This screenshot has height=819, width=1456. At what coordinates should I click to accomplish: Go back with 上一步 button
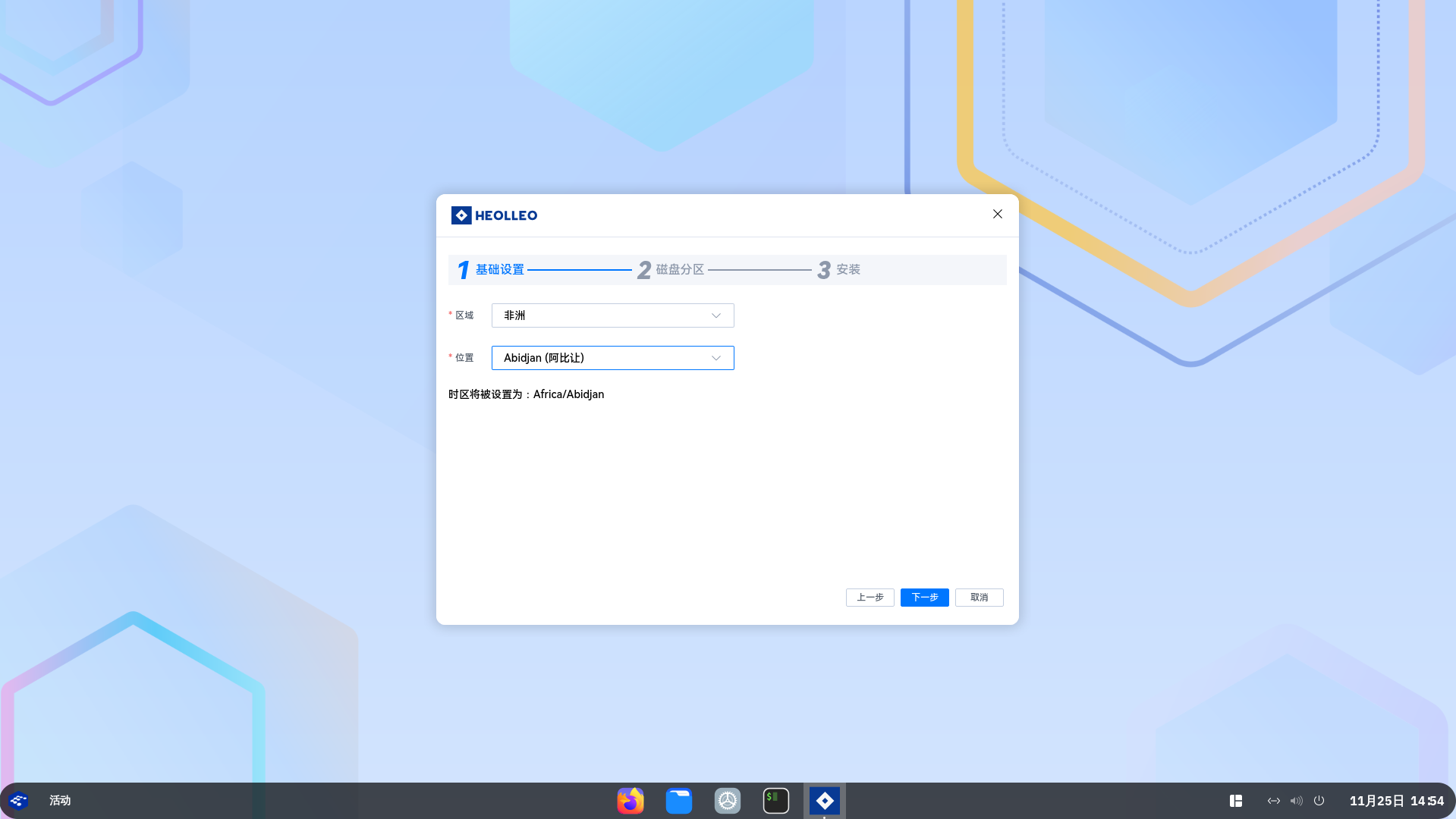[870, 598]
